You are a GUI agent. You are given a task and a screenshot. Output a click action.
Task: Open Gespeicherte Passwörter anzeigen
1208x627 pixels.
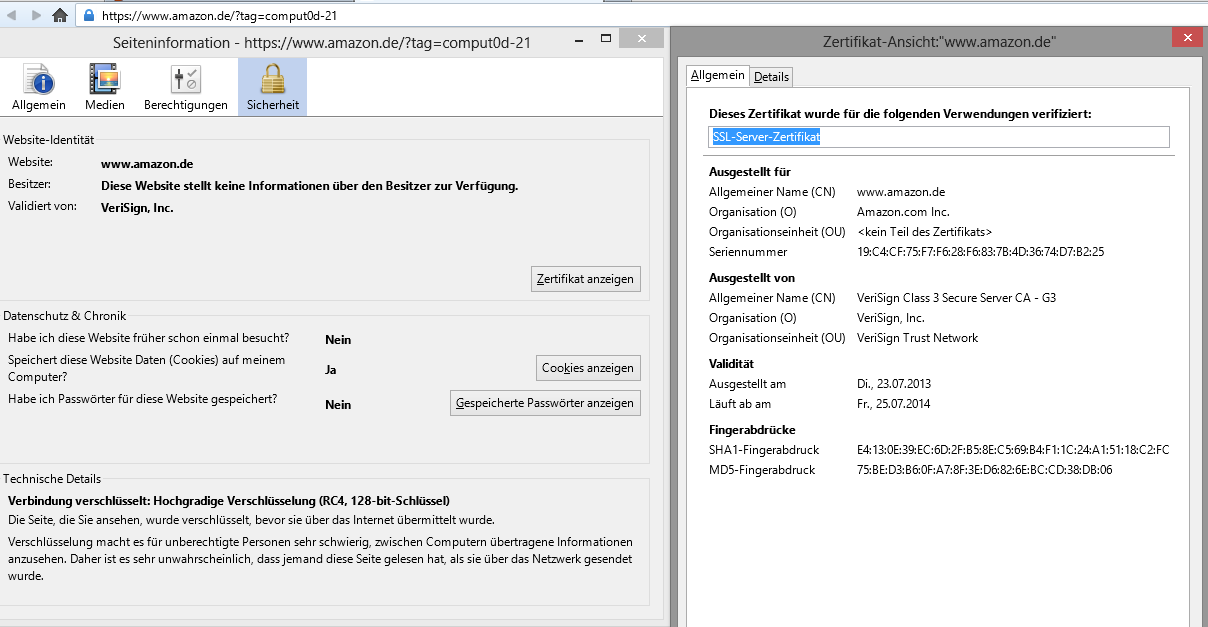tap(545, 403)
